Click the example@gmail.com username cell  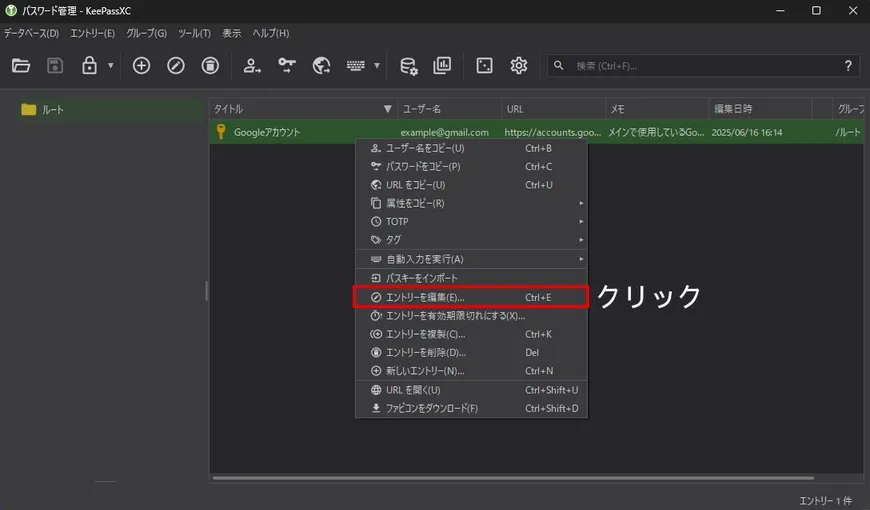pos(444,132)
